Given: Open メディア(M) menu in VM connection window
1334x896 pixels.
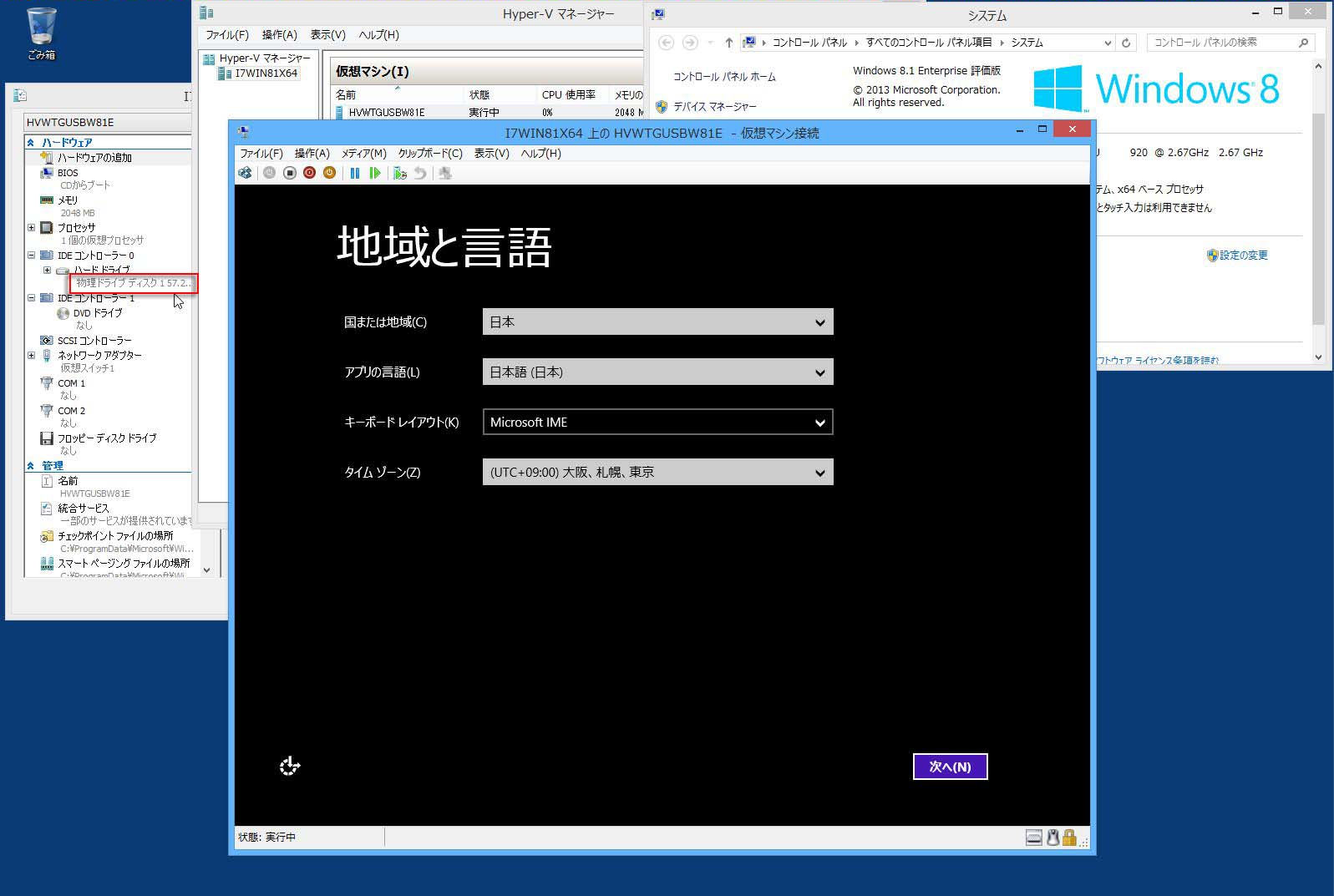Looking at the screenshot, I should pos(364,153).
